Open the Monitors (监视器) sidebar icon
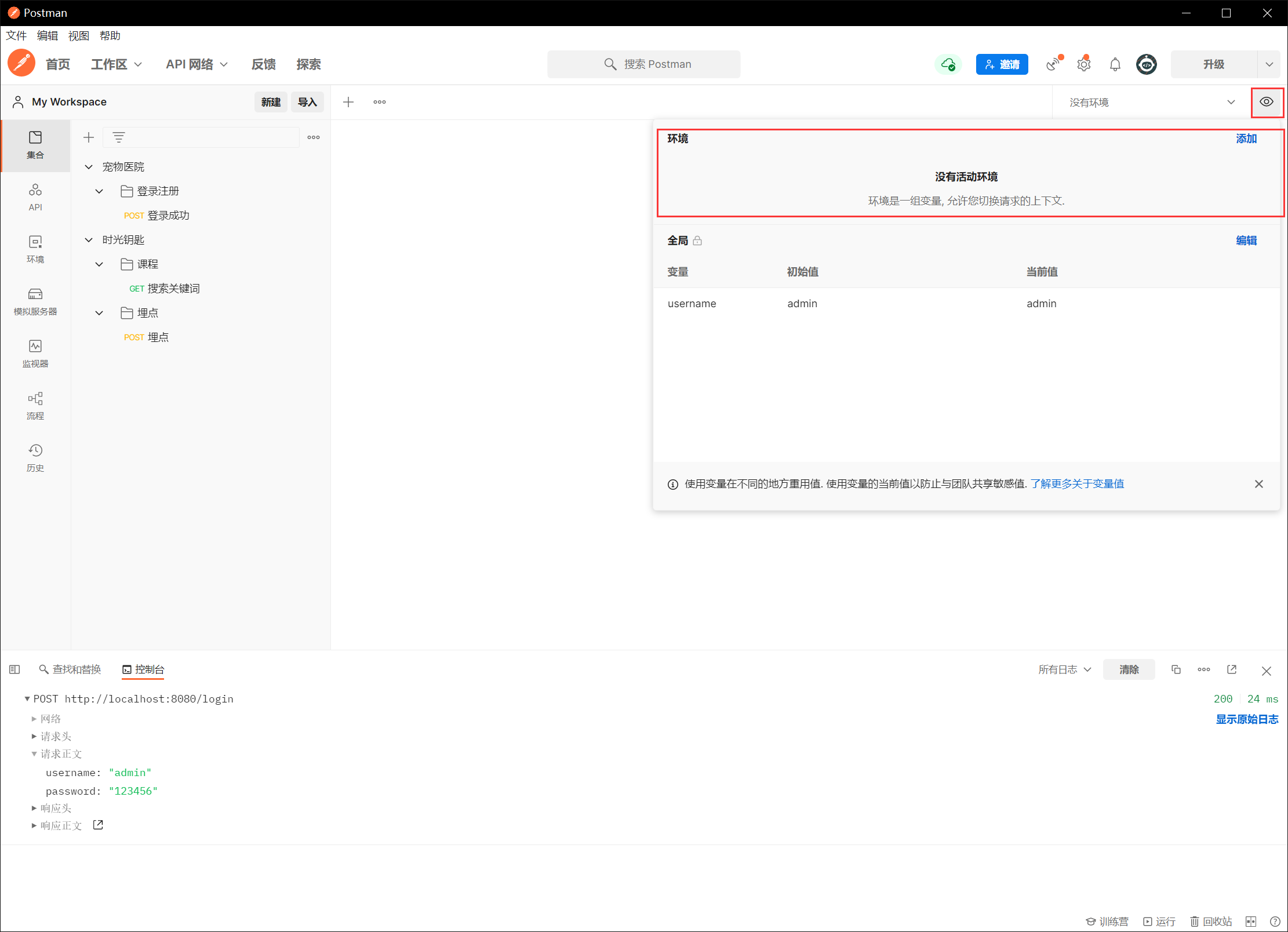This screenshot has height=932, width=1288. coord(35,353)
